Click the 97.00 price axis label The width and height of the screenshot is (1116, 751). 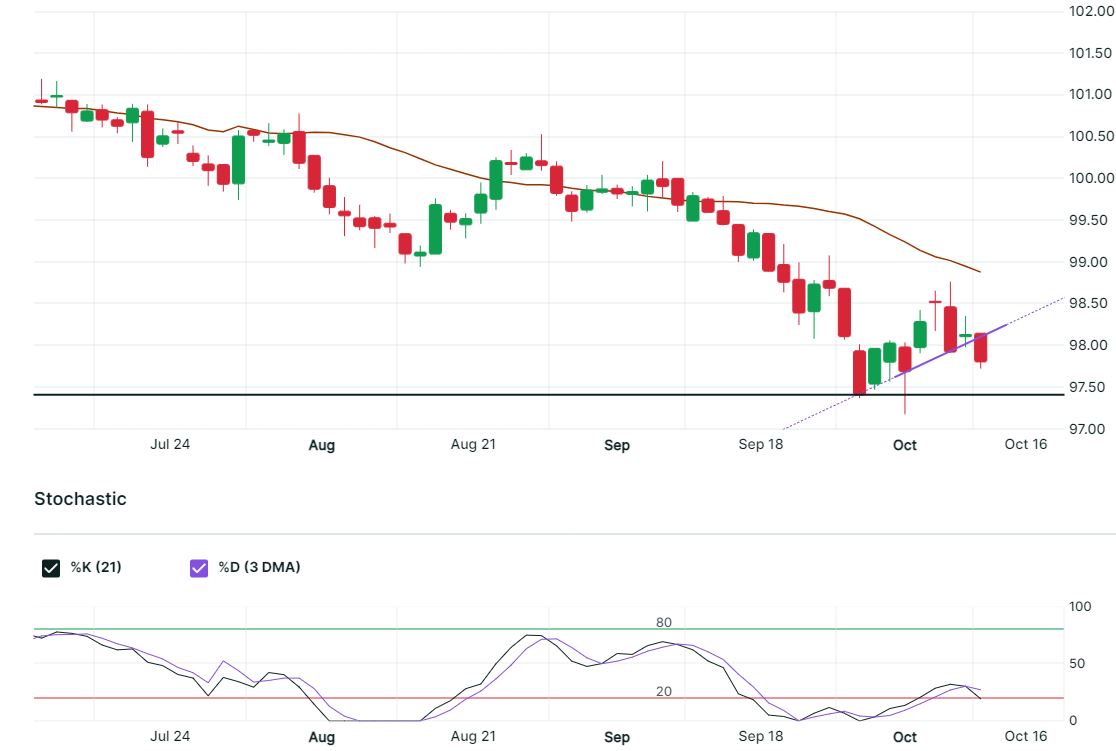pyautogui.click(x=1088, y=429)
